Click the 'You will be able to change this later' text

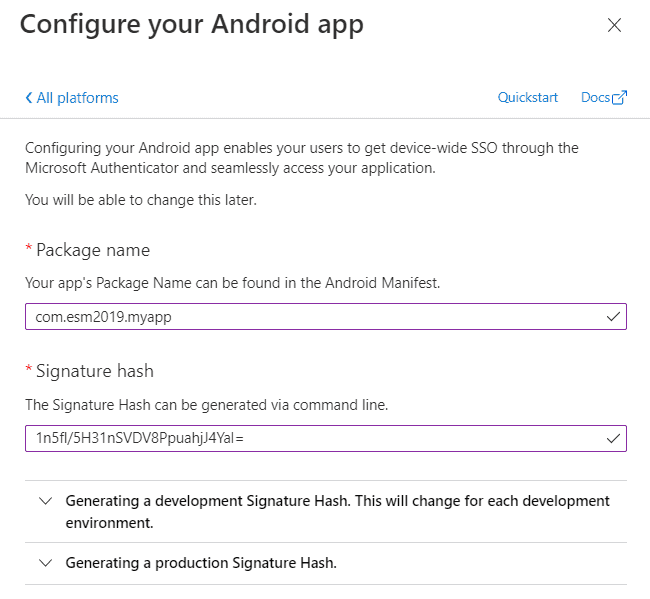(141, 200)
